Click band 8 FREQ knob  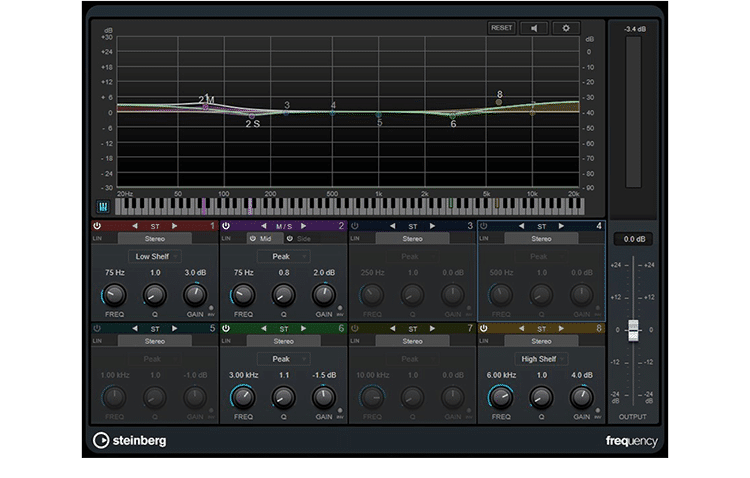501,397
